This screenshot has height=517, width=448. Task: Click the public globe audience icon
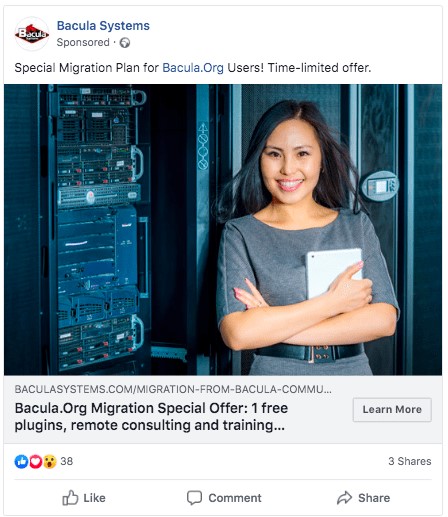pyautogui.click(x=125, y=43)
